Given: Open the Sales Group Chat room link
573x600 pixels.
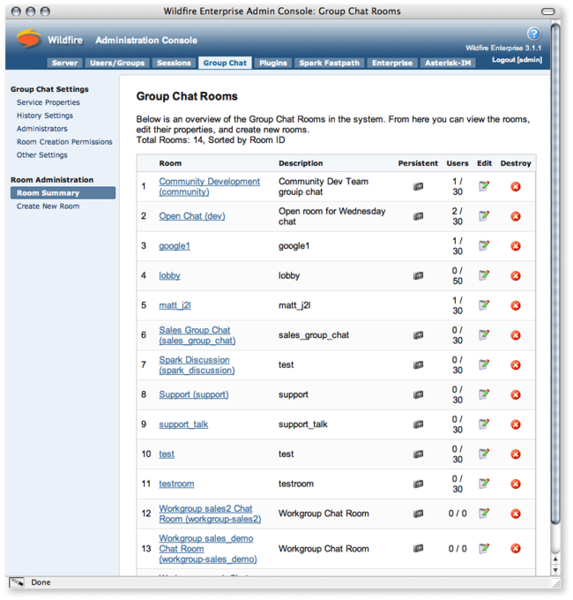Looking at the screenshot, I should (x=197, y=335).
